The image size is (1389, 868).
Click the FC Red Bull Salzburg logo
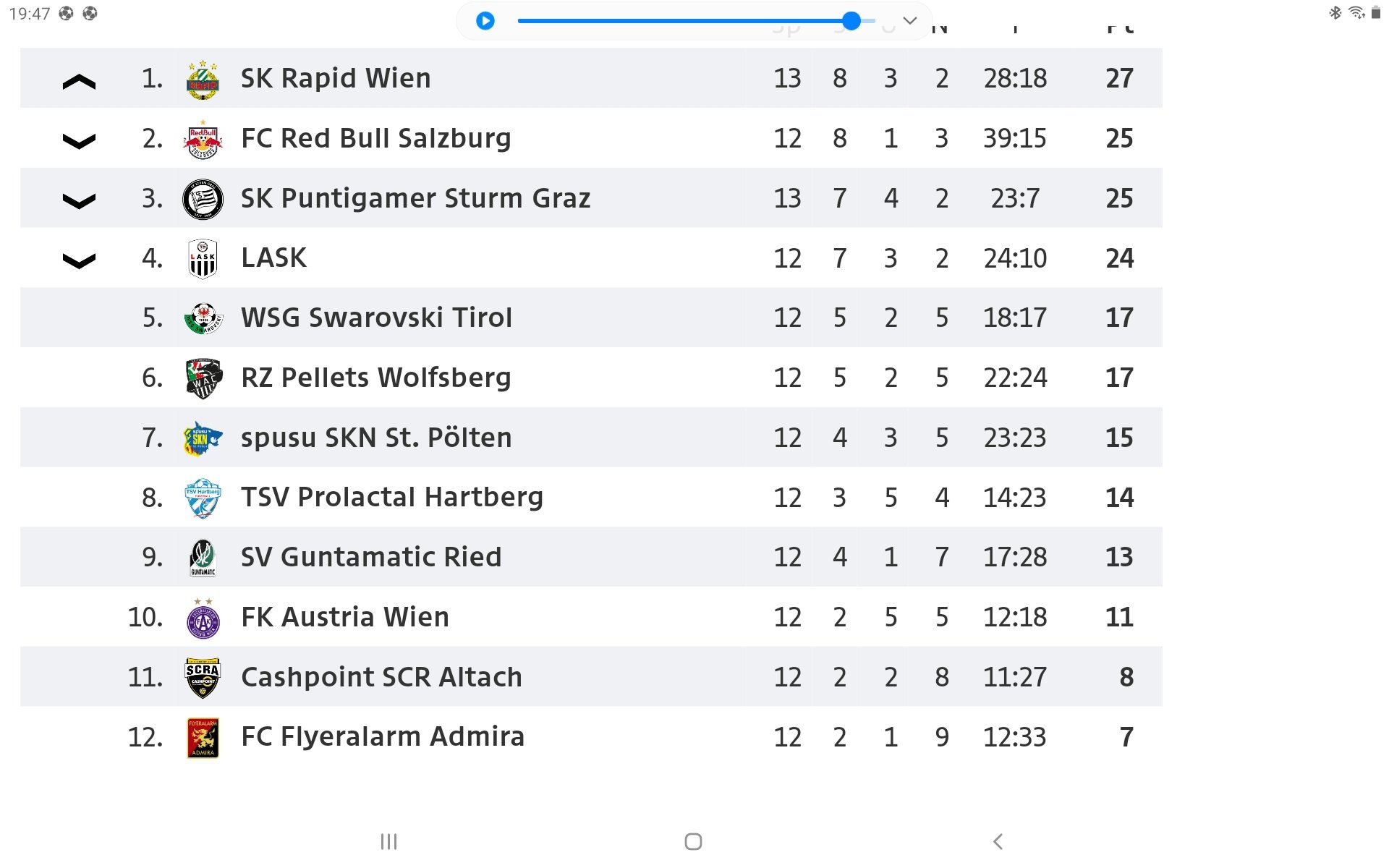[x=203, y=139]
